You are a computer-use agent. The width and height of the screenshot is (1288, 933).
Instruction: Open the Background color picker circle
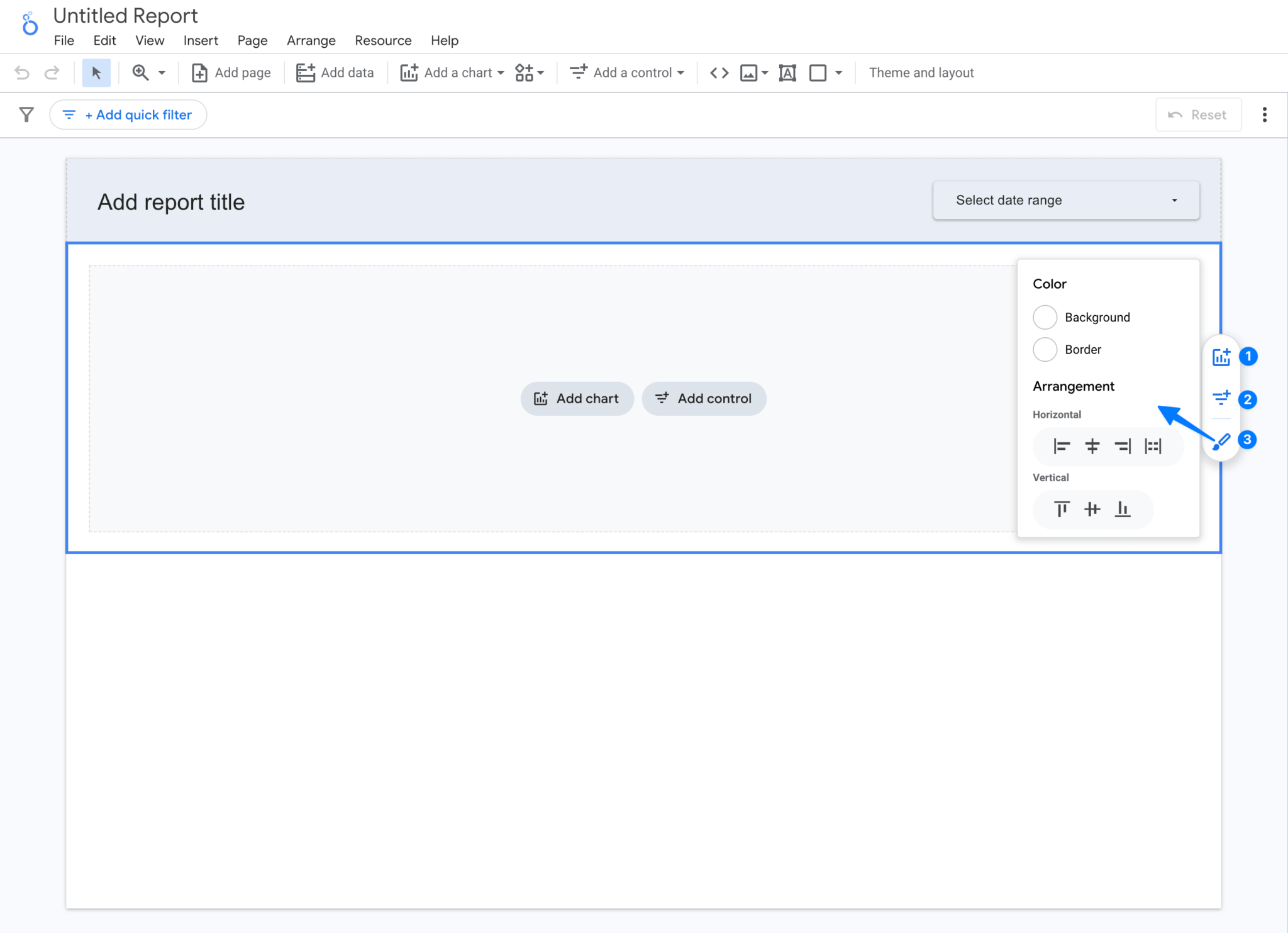tap(1045, 317)
